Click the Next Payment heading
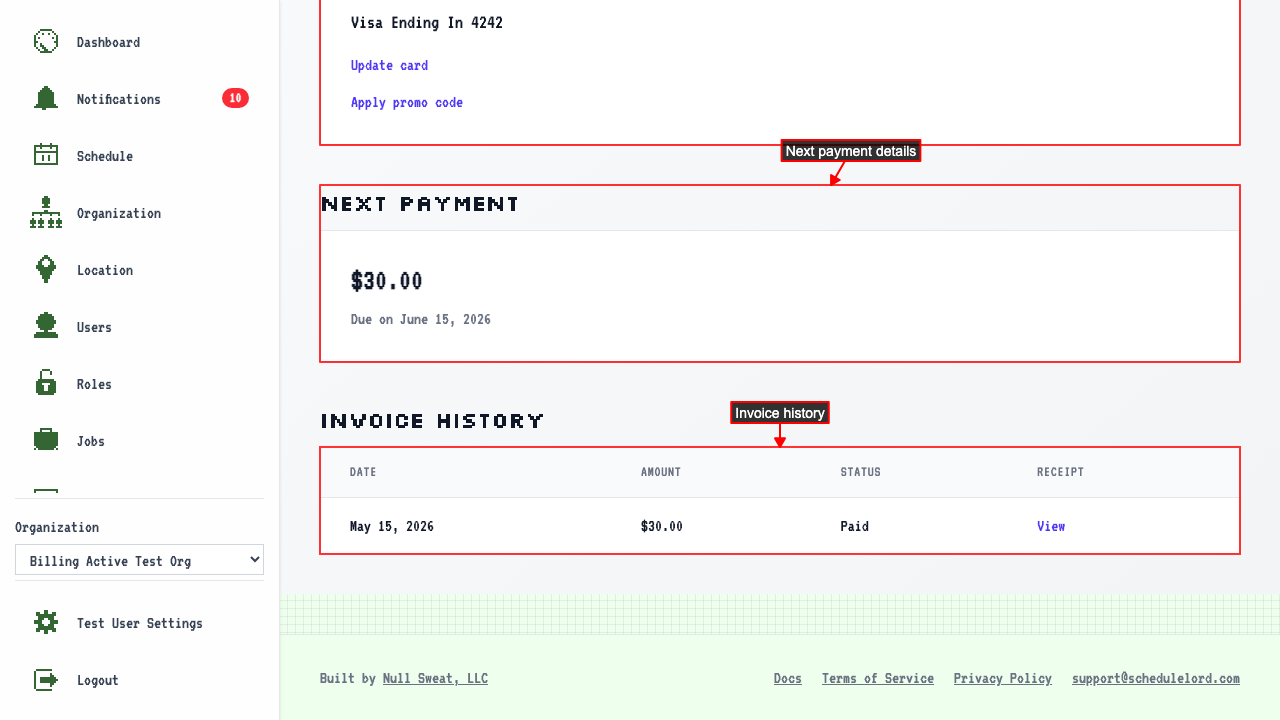Screen dimensions: 1280x720 point(421,204)
